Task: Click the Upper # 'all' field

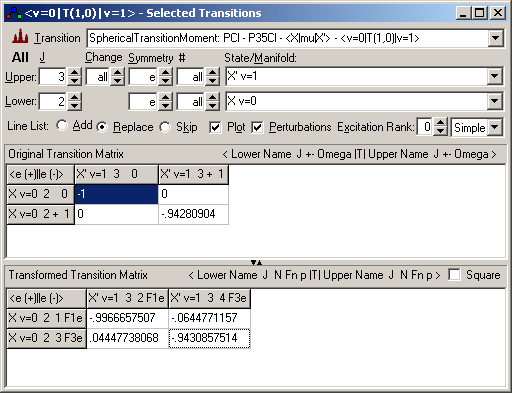Action: coord(191,77)
